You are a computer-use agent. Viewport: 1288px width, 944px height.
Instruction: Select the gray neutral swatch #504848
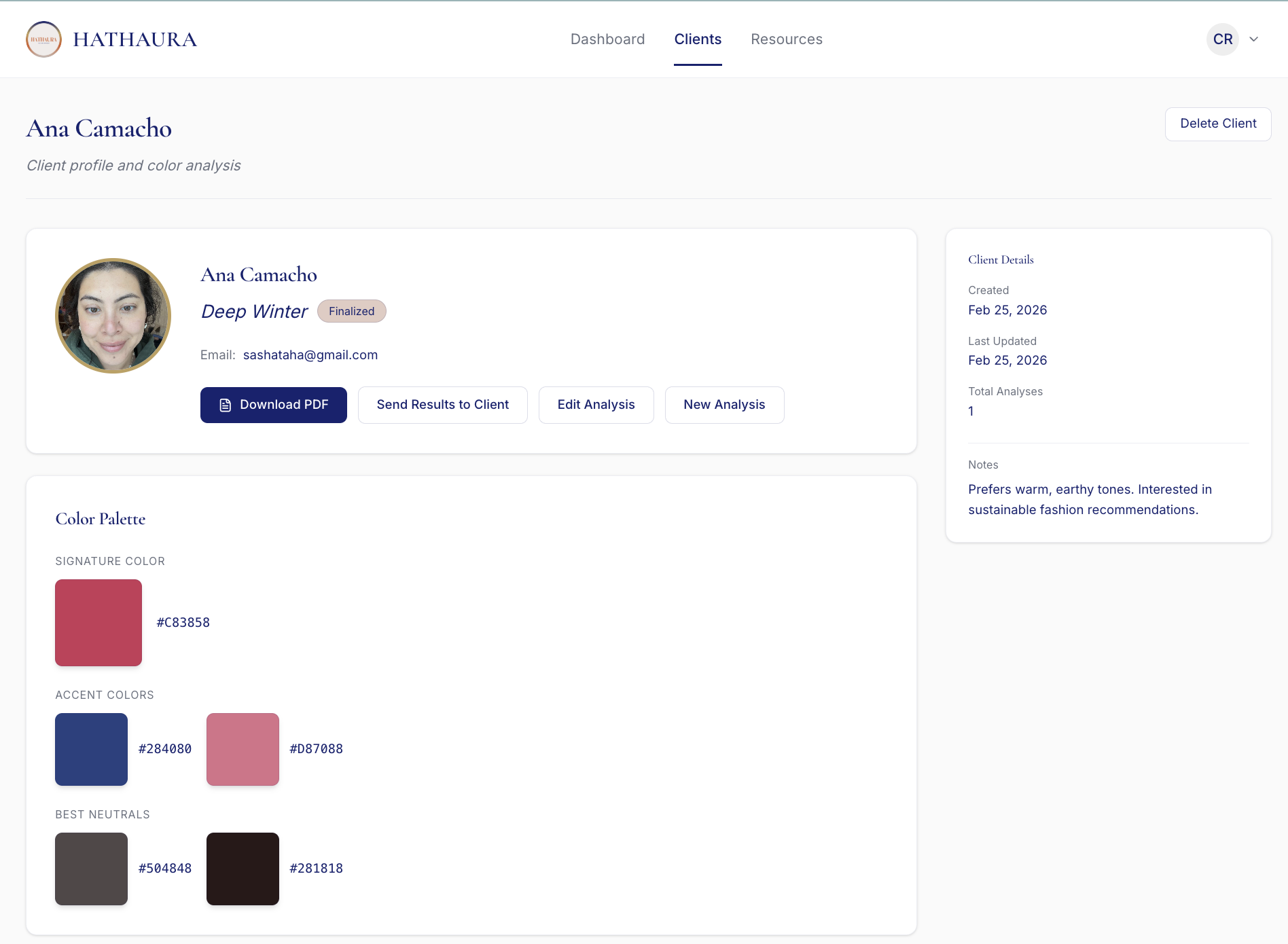(92, 869)
